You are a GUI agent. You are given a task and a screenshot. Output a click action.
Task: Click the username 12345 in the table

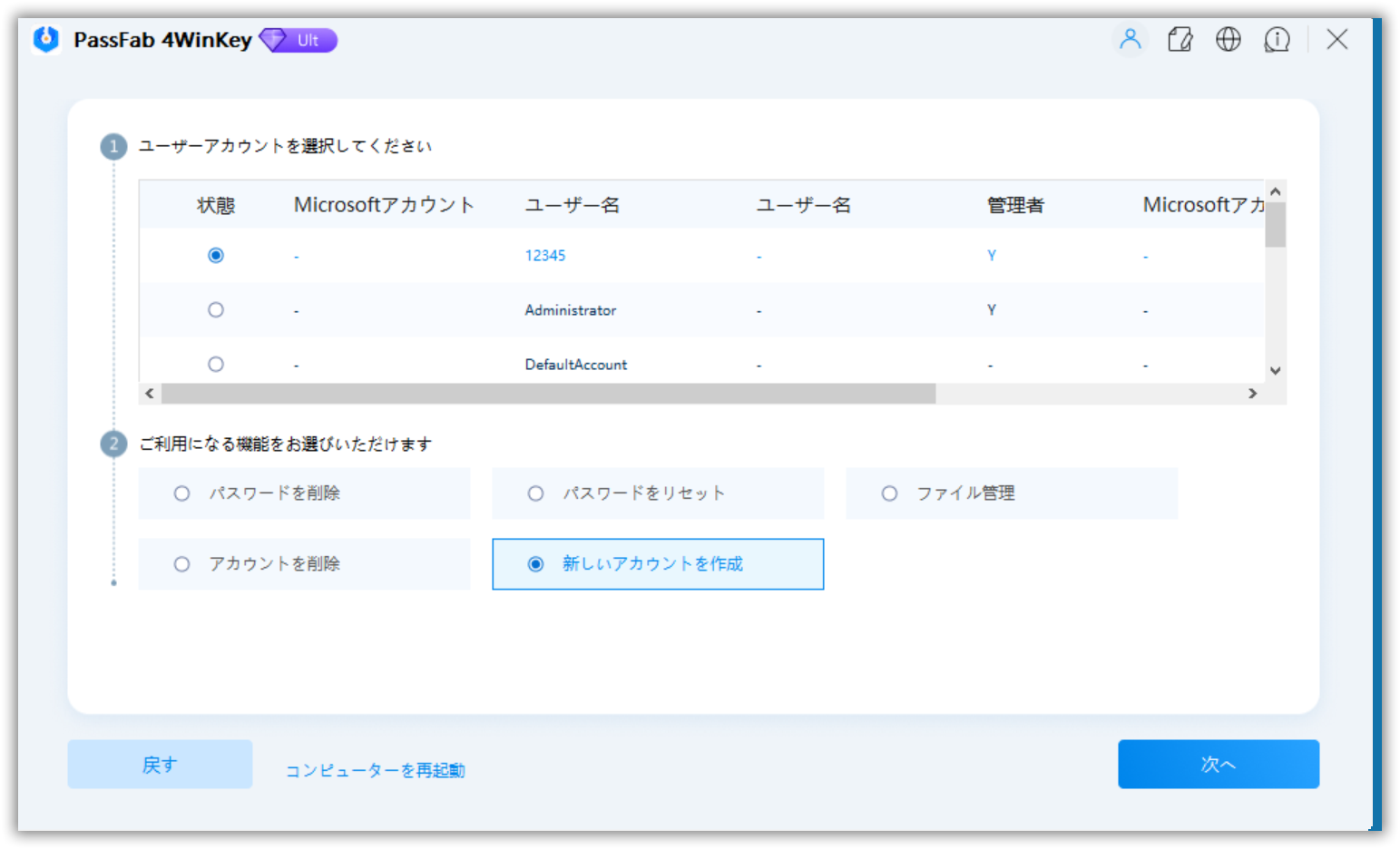pos(544,255)
